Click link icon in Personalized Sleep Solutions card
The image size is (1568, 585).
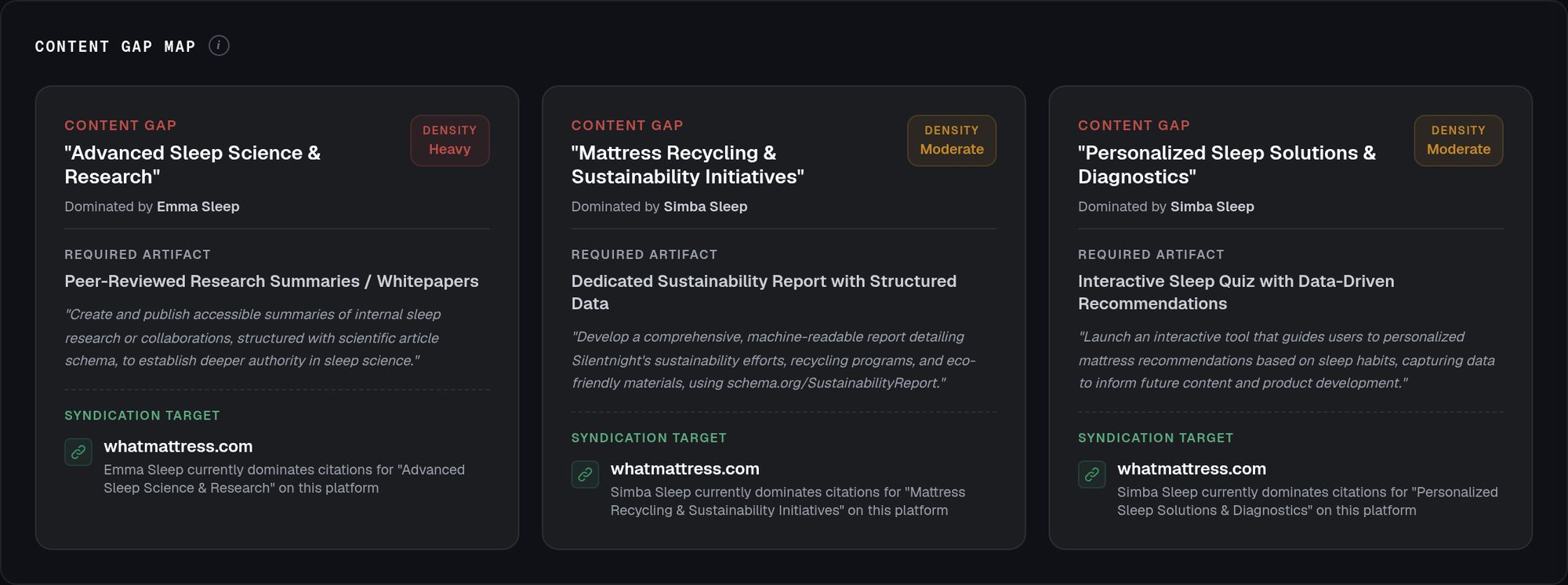pyautogui.click(x=1092, y=474)
